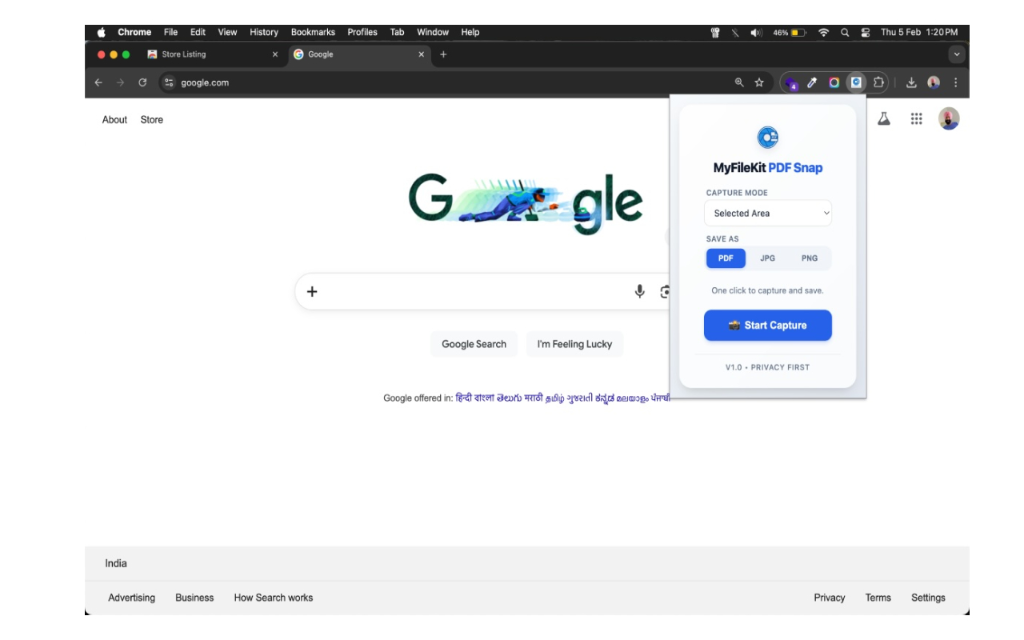Expand the Capture Mode dropdown

click(x=768, y=213)
